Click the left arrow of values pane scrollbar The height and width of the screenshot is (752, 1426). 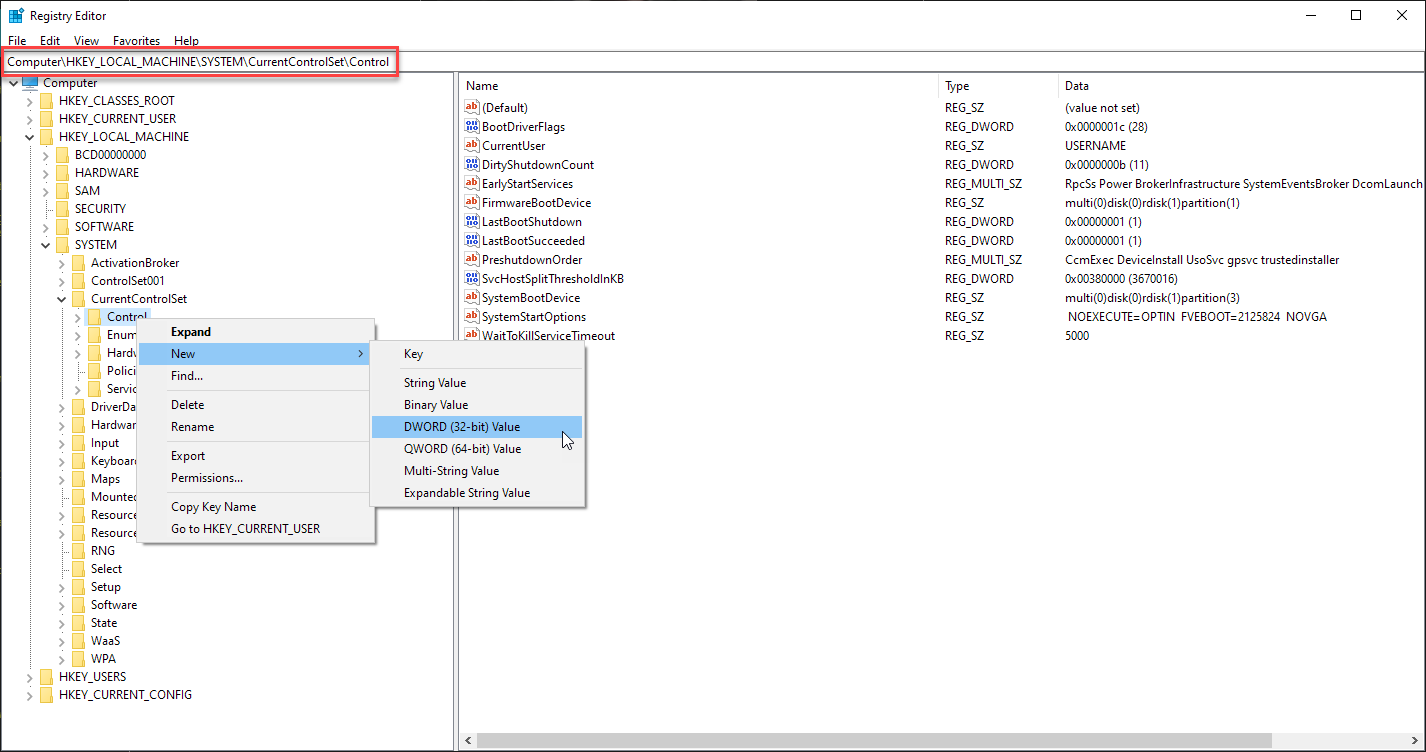[x=467, y=741]
